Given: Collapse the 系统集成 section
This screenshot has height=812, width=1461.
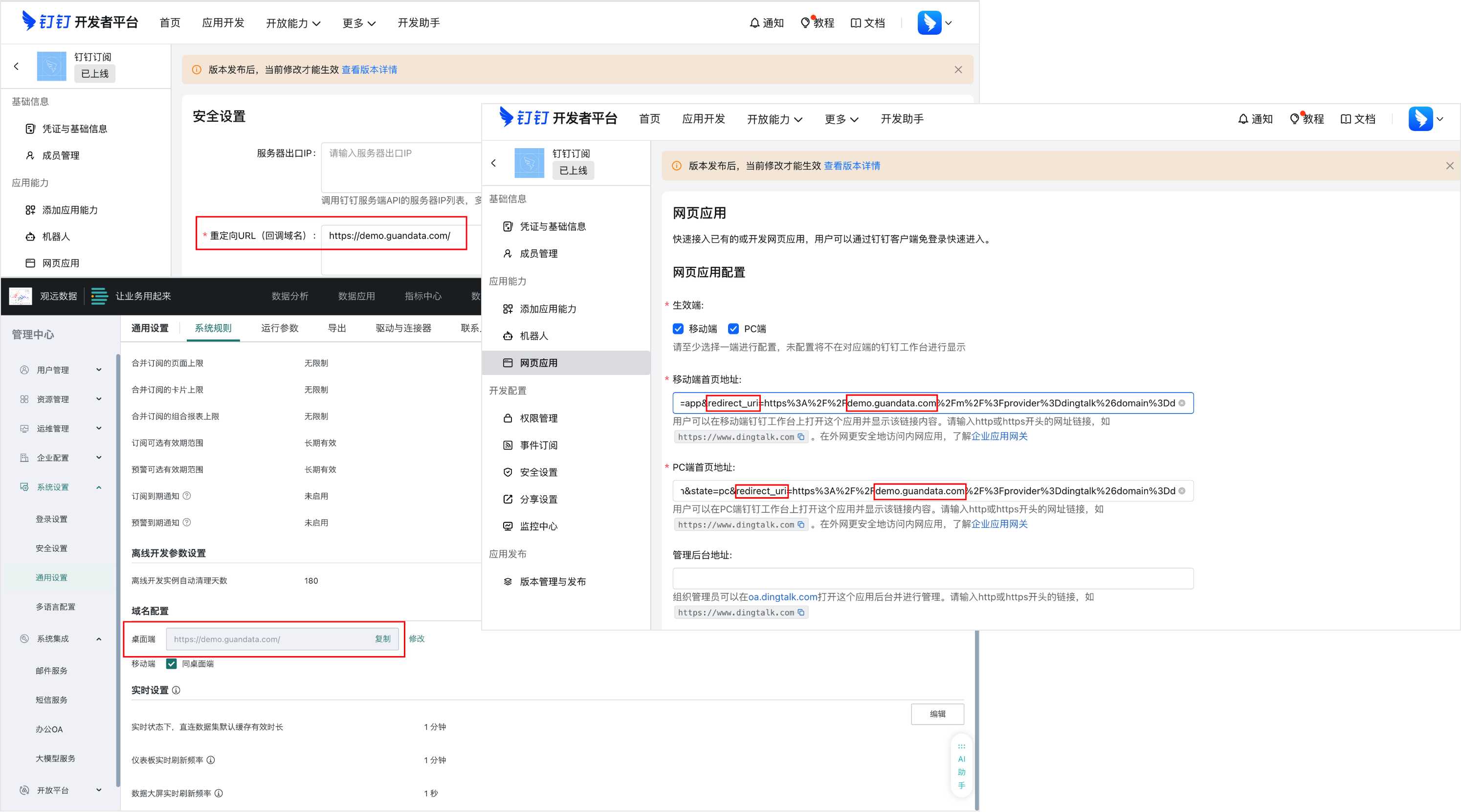Looking at the screenshot, I should 99,639.
